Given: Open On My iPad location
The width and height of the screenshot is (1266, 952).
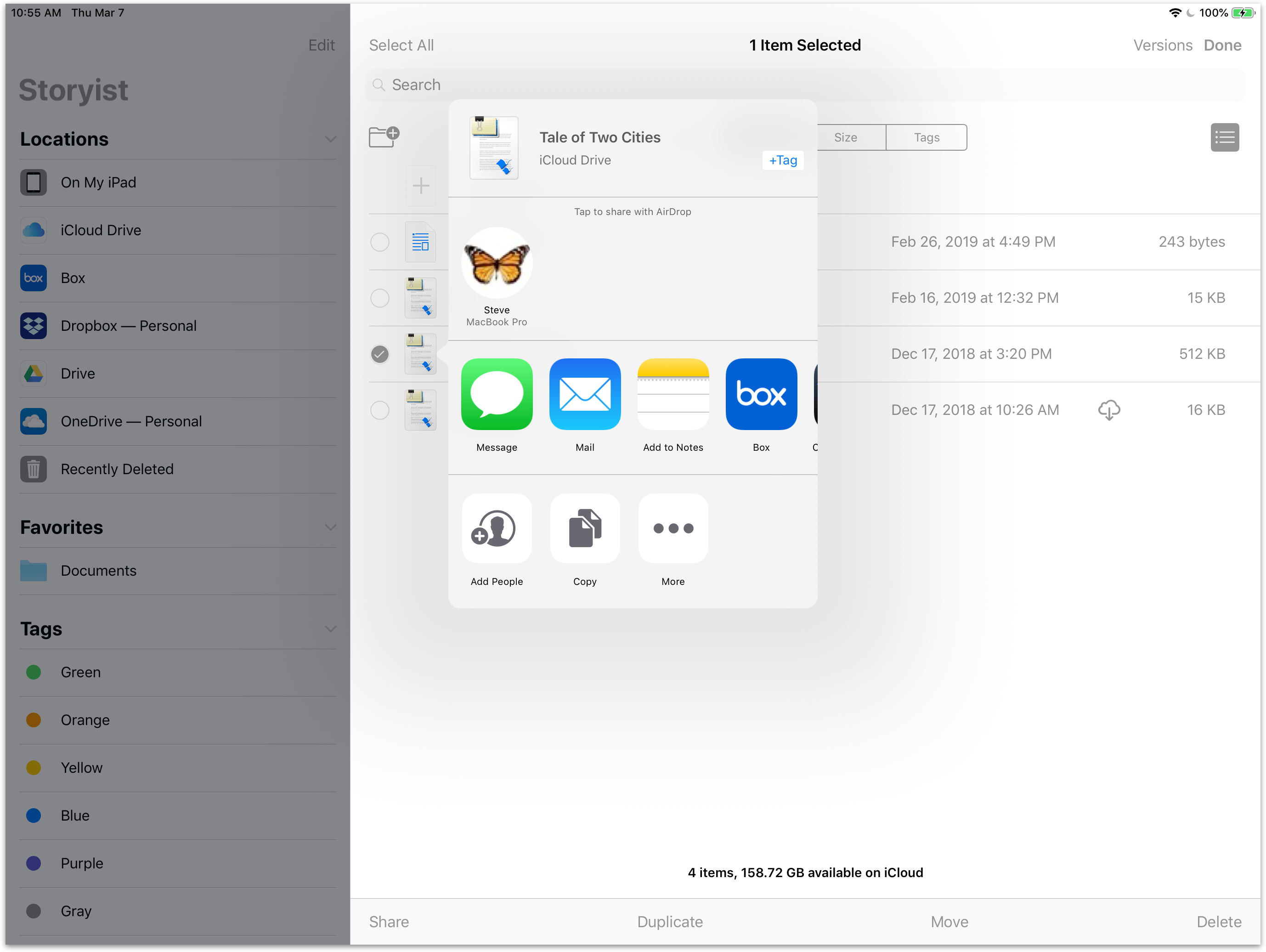Looking at the screenshot, I should click(x=177, y=182).
